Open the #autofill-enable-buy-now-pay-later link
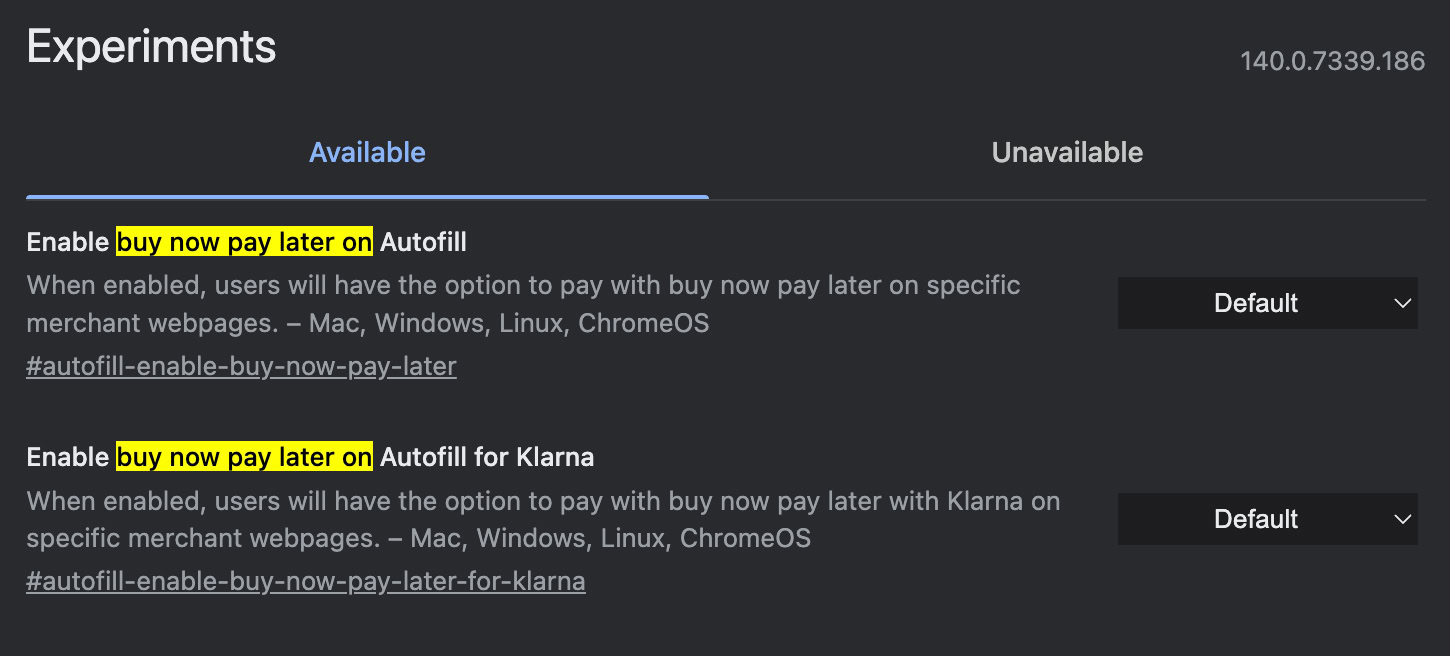Image resolution: width=1450 pixels, height=656 pixels. 241,366
